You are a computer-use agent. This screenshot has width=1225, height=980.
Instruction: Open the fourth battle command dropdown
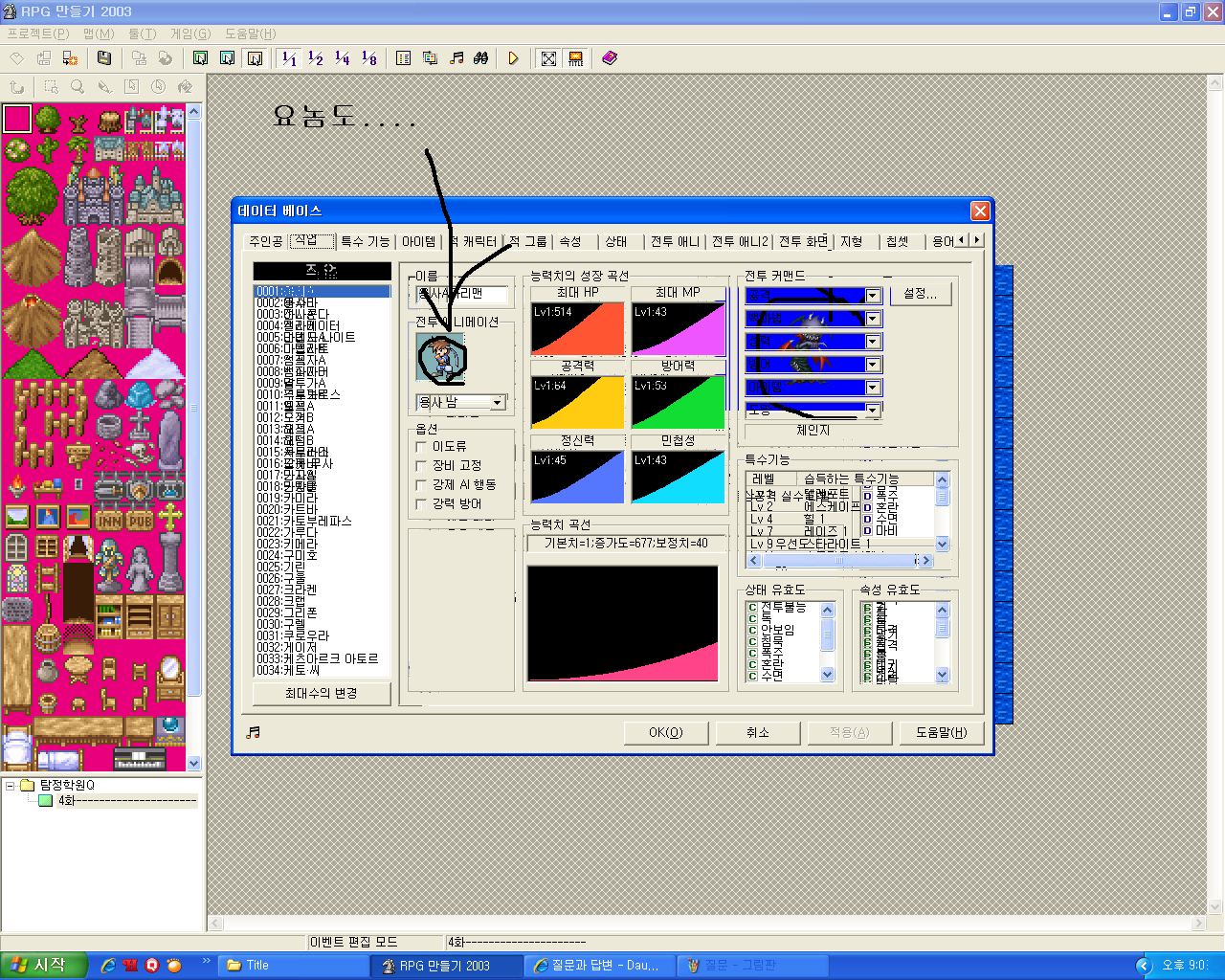pos(873,365)
